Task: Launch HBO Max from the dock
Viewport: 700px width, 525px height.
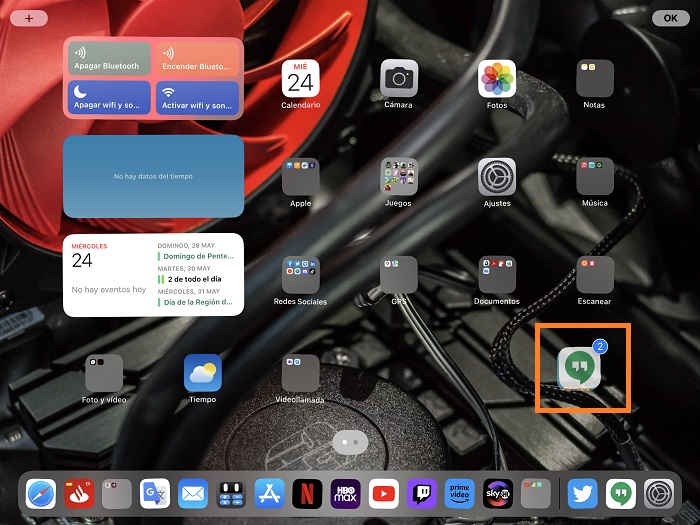Action: (x=346, y=494)
